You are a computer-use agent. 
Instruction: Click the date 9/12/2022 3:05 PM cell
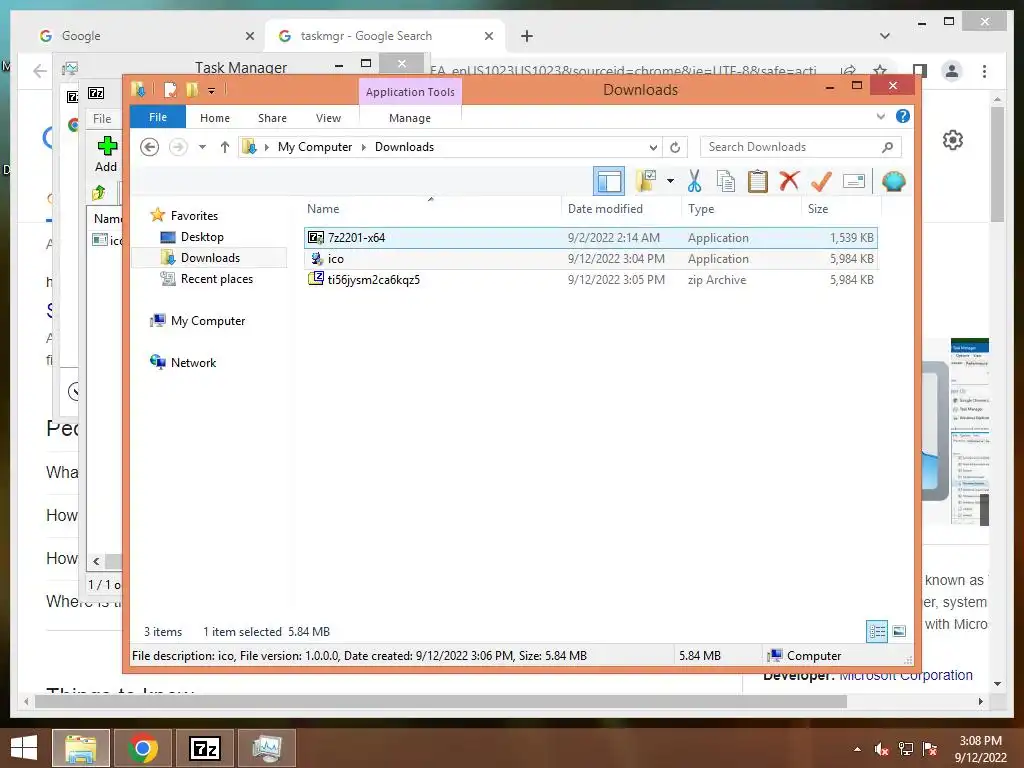coord(616,280)
